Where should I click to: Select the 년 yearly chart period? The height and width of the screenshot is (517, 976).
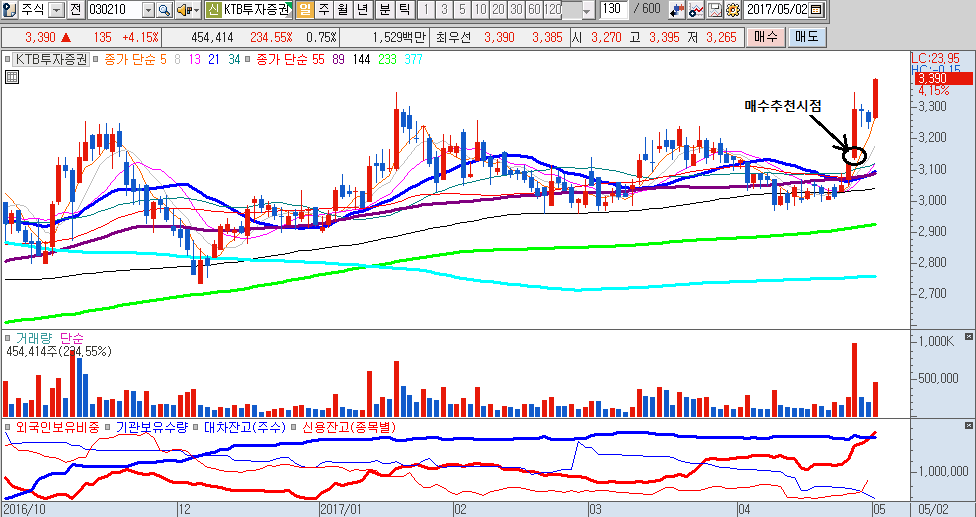pos(362,10)
